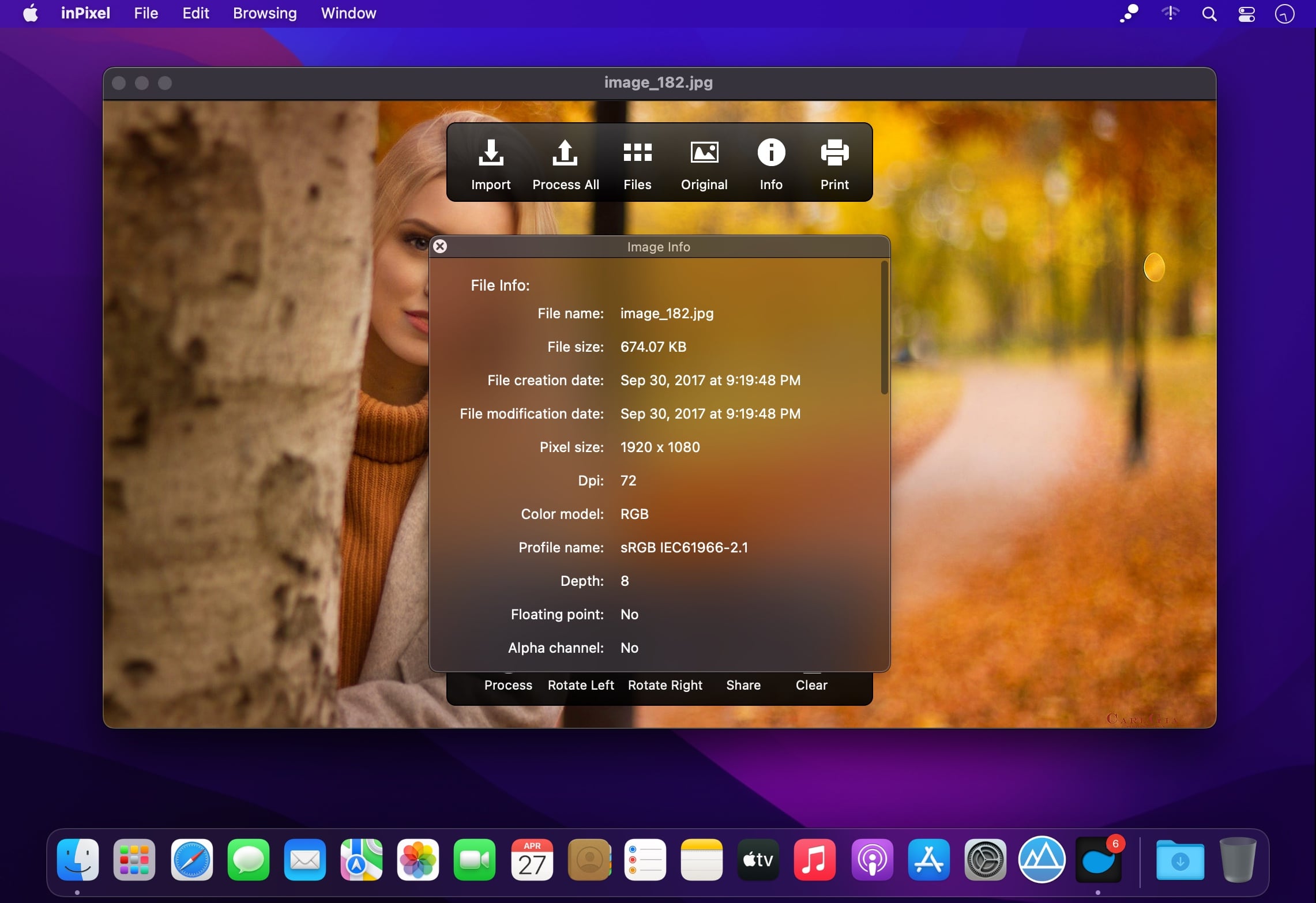
Task: Open the File menu
Action: tap(146, 13)
